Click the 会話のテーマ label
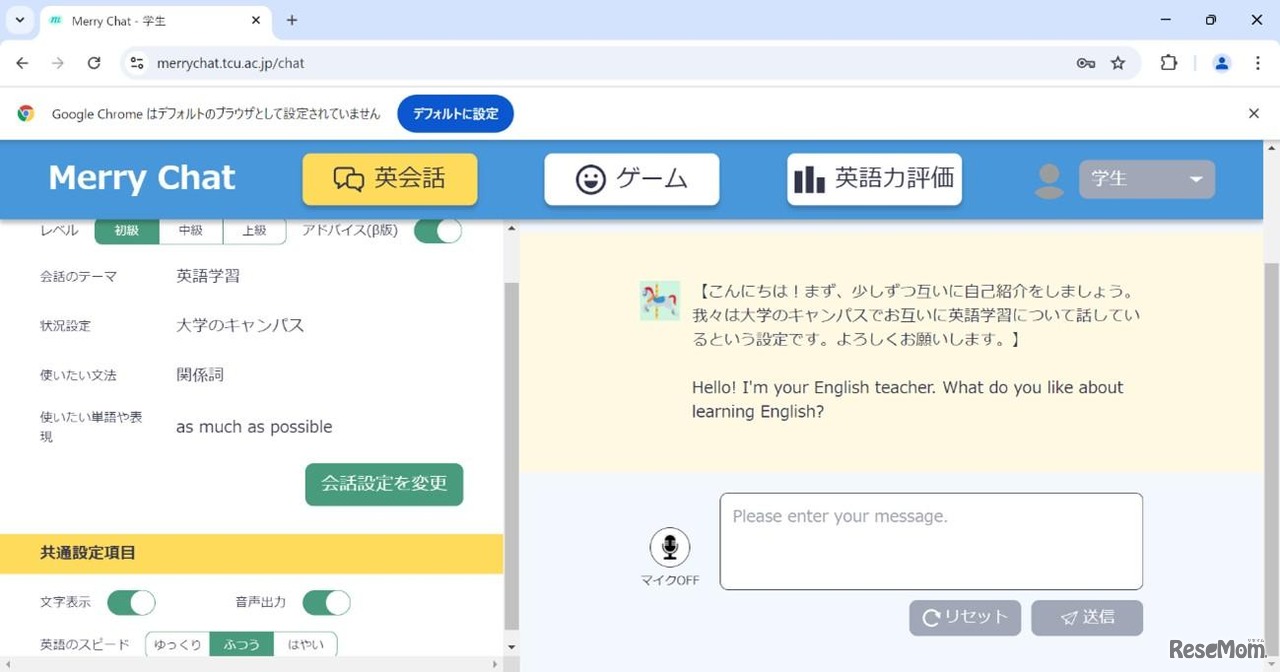 [78, 276]
